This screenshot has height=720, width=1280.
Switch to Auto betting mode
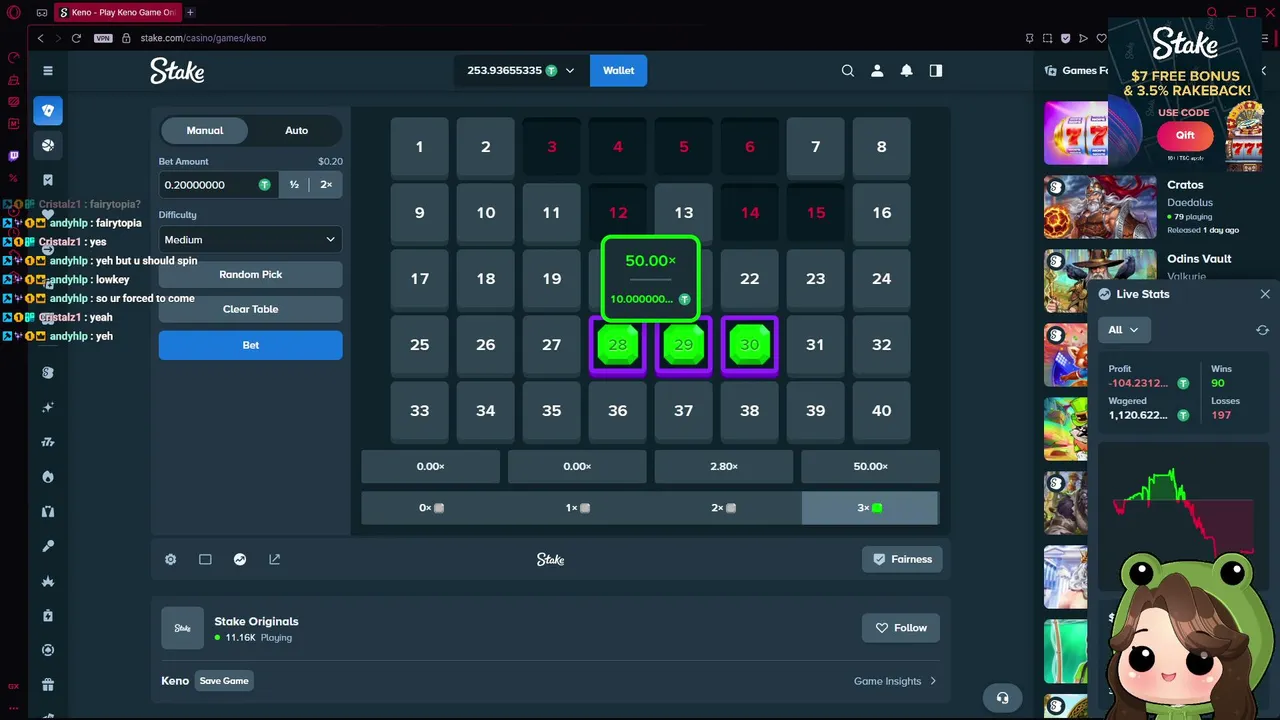[296, 131]
